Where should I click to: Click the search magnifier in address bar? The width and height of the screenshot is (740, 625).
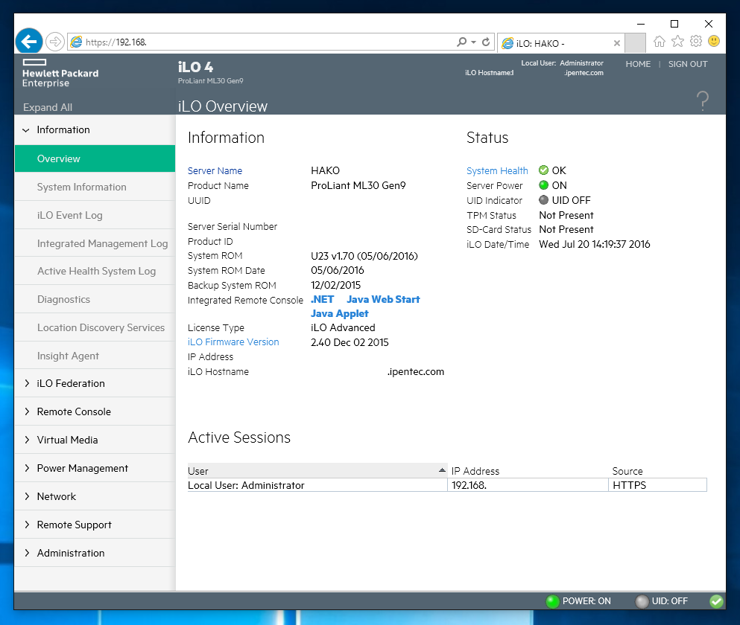[x=462, y=42]
